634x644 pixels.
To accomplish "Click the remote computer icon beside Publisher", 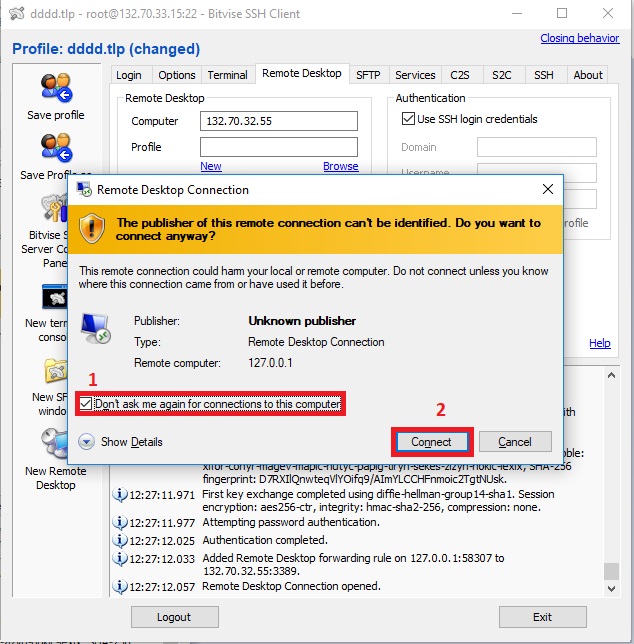I will click(96, 328).
